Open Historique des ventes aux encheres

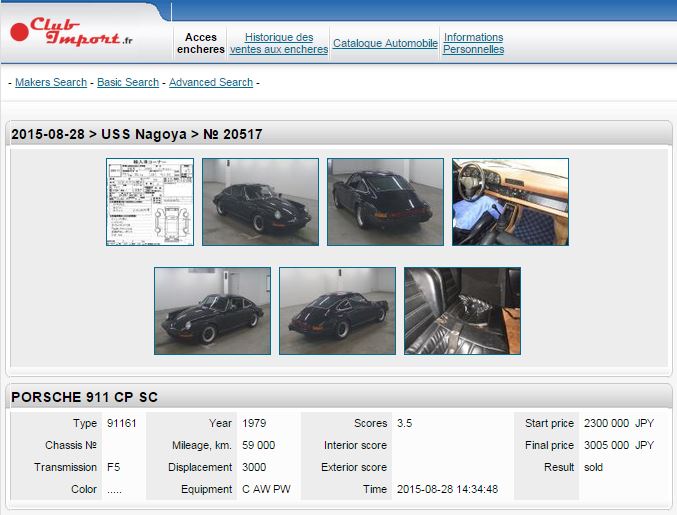[279, 43]
